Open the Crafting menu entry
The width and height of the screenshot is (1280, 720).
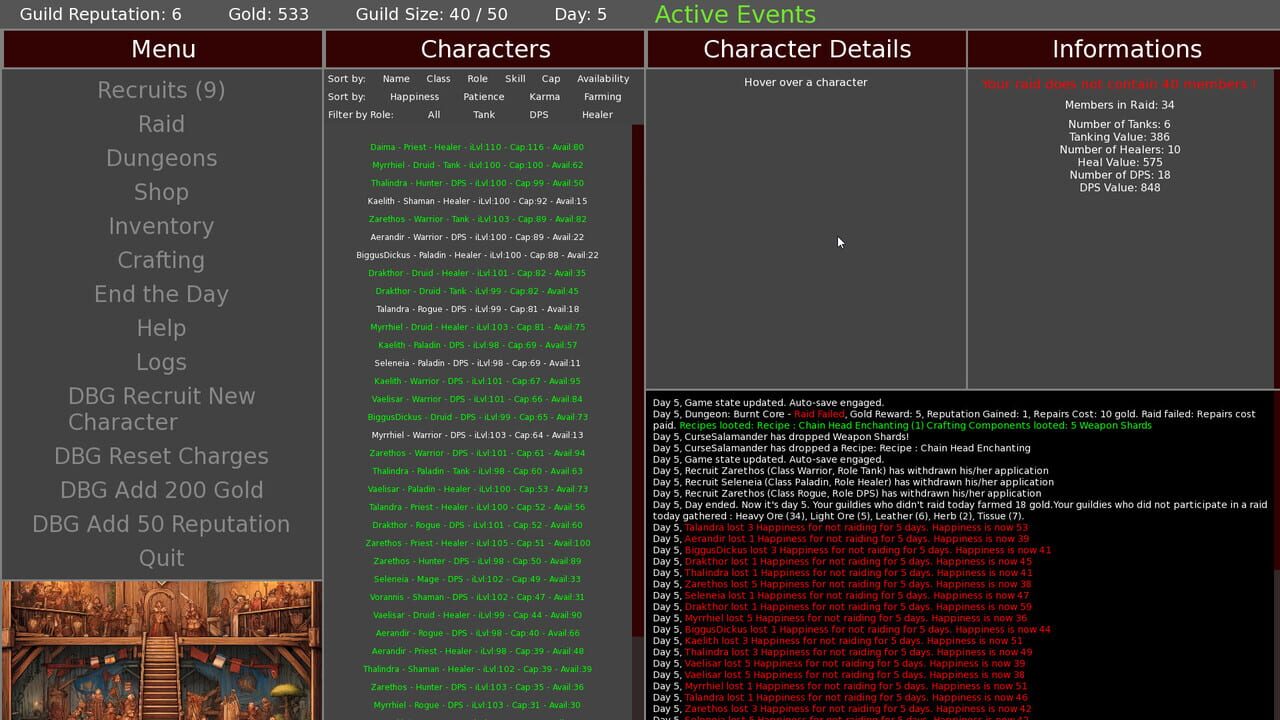point(161,260)
